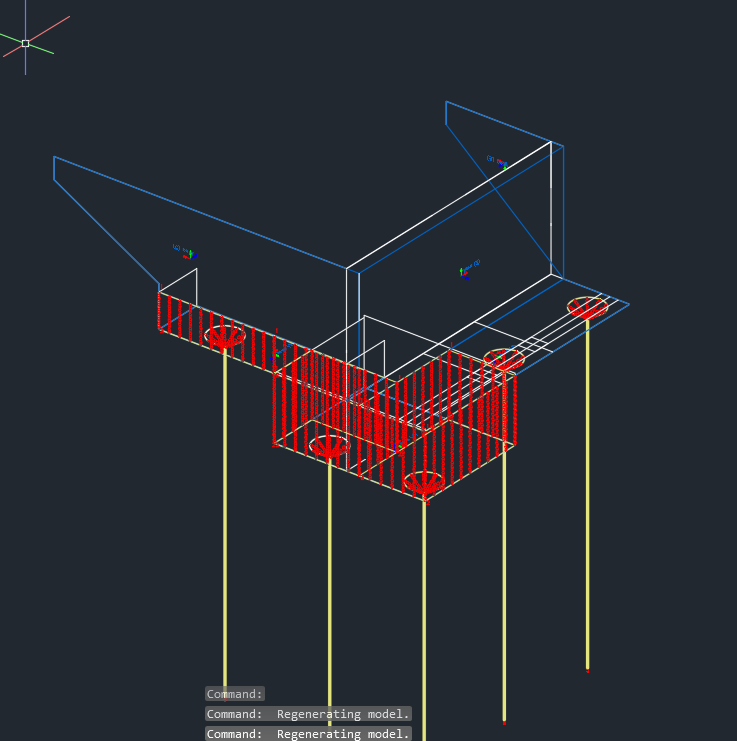Pick the far-right red pile head circle
Screen dimensions: 737x741
tap(587, 307)
